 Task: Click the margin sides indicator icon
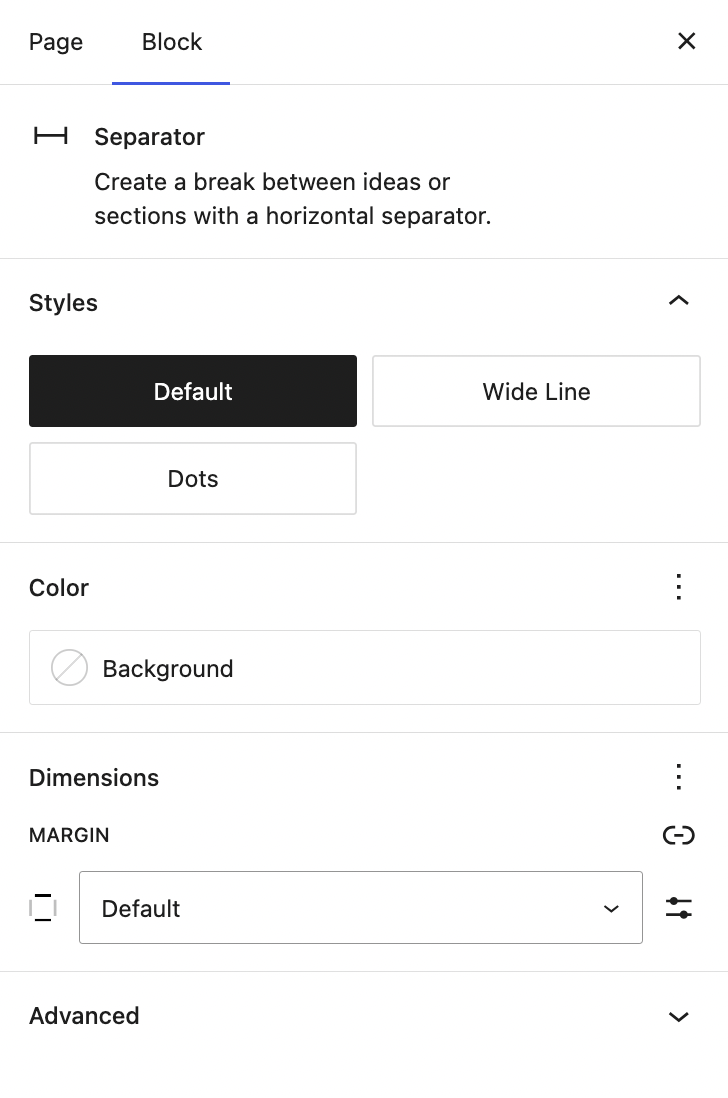tap(43, 908)
